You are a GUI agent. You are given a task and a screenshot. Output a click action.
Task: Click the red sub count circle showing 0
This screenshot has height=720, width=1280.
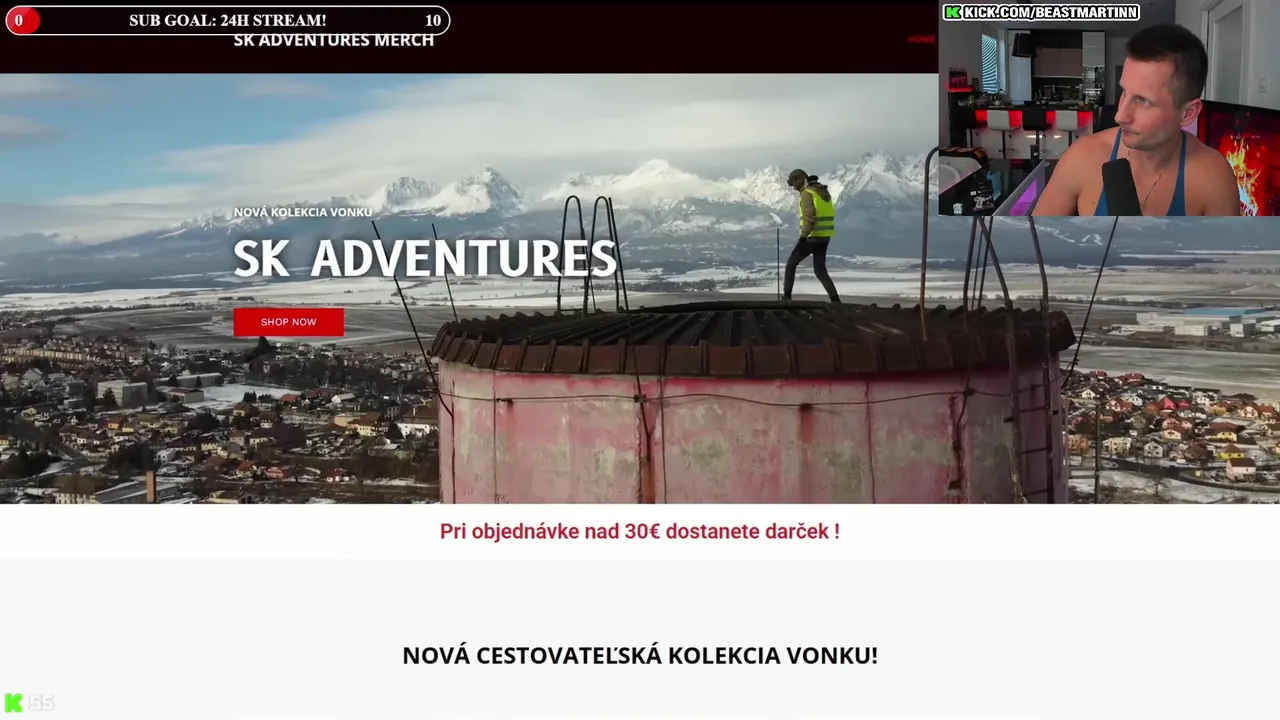21,20
